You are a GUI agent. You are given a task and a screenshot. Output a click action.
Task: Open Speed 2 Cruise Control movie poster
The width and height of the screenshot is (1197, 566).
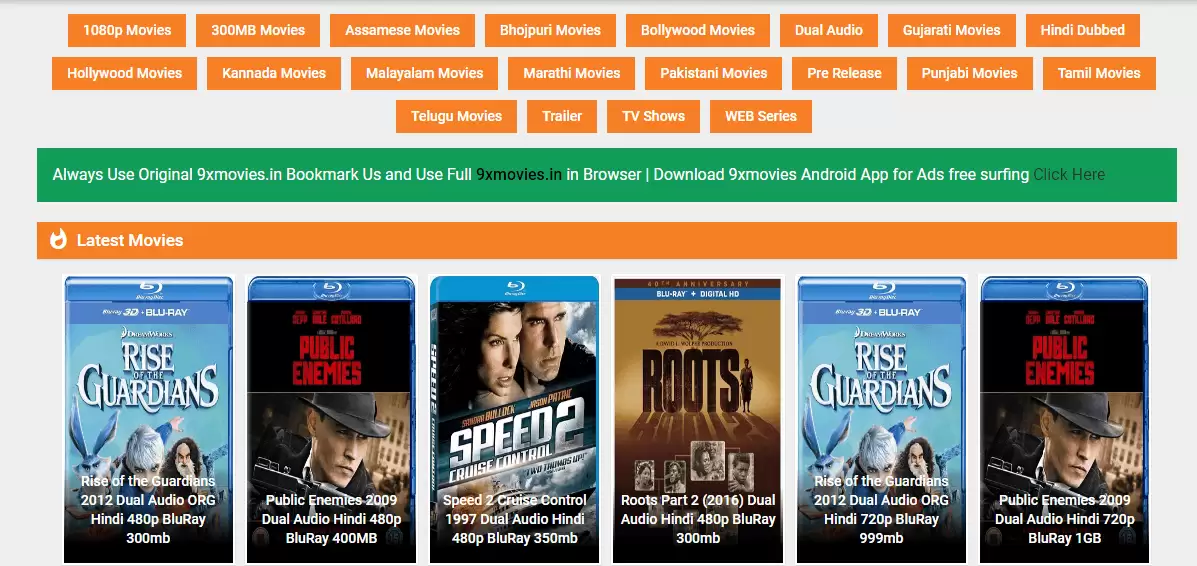point(515,419)
